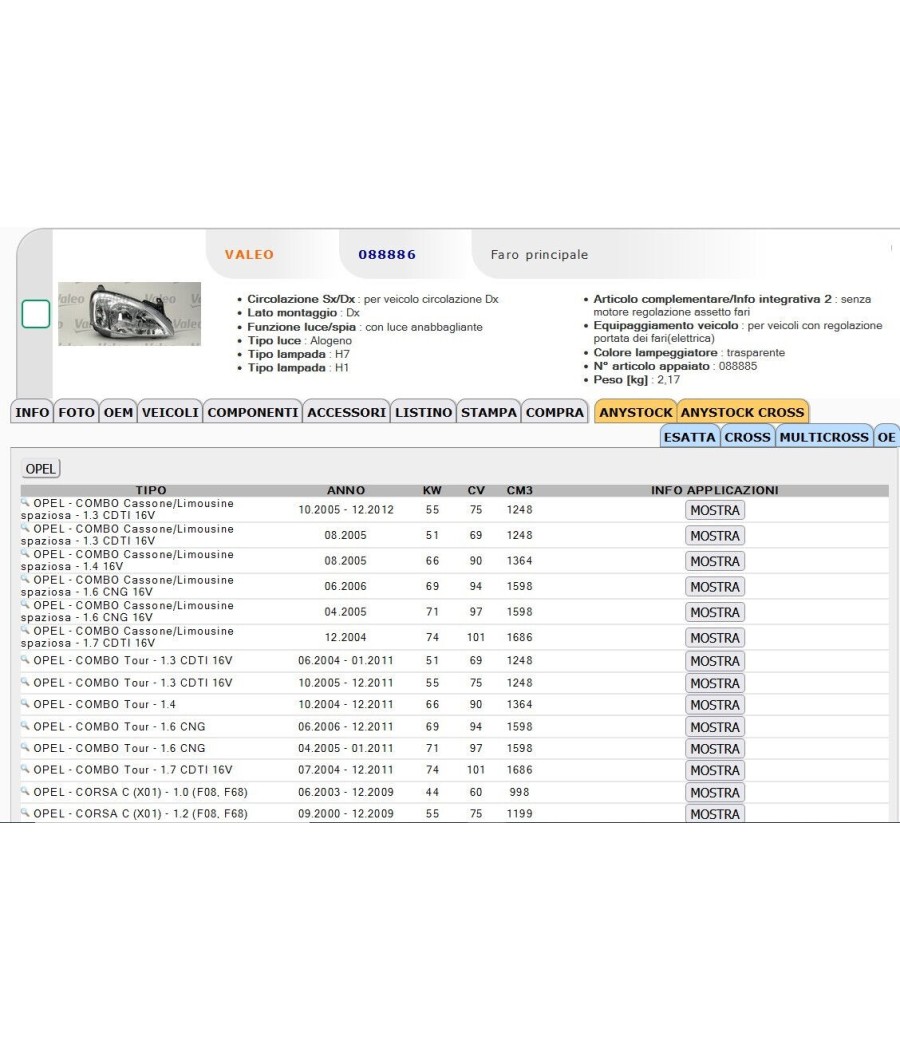
Task: Click magnifier icon for Combo Tour 1.6 CNG 71 kW
Action: point(25,747)
